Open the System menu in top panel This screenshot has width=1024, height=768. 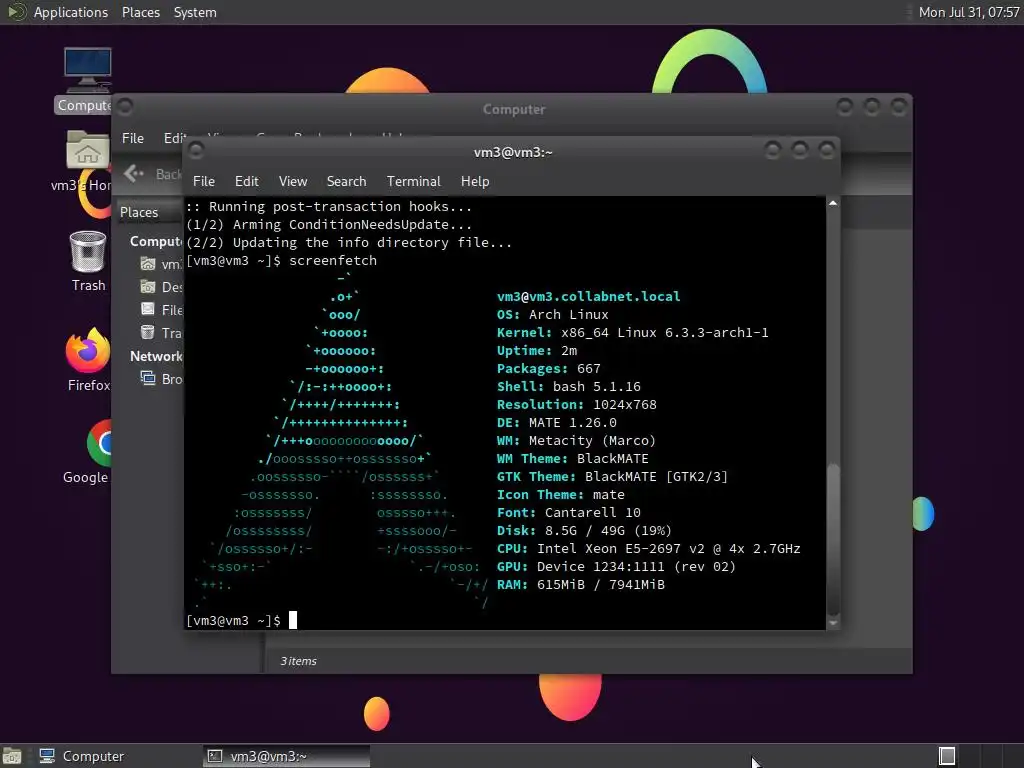[195, 12]
